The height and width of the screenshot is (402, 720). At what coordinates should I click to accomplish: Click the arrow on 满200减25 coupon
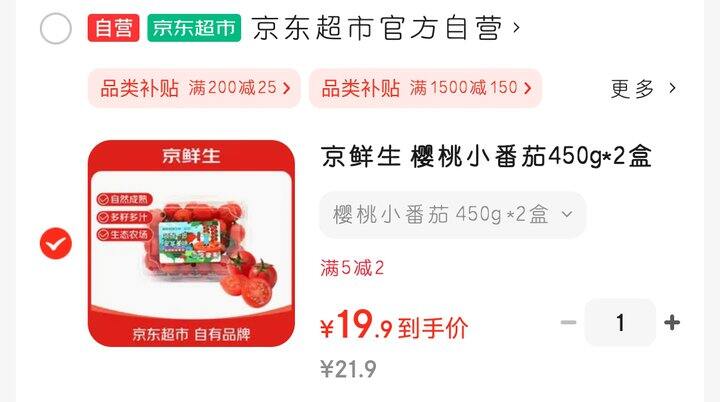[x=287, y=88]
